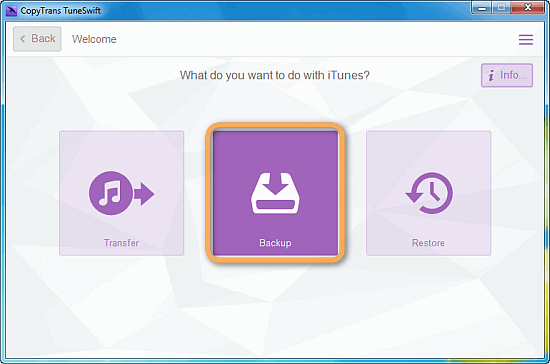
Task: Go back using the Back button
Action: 37,39
